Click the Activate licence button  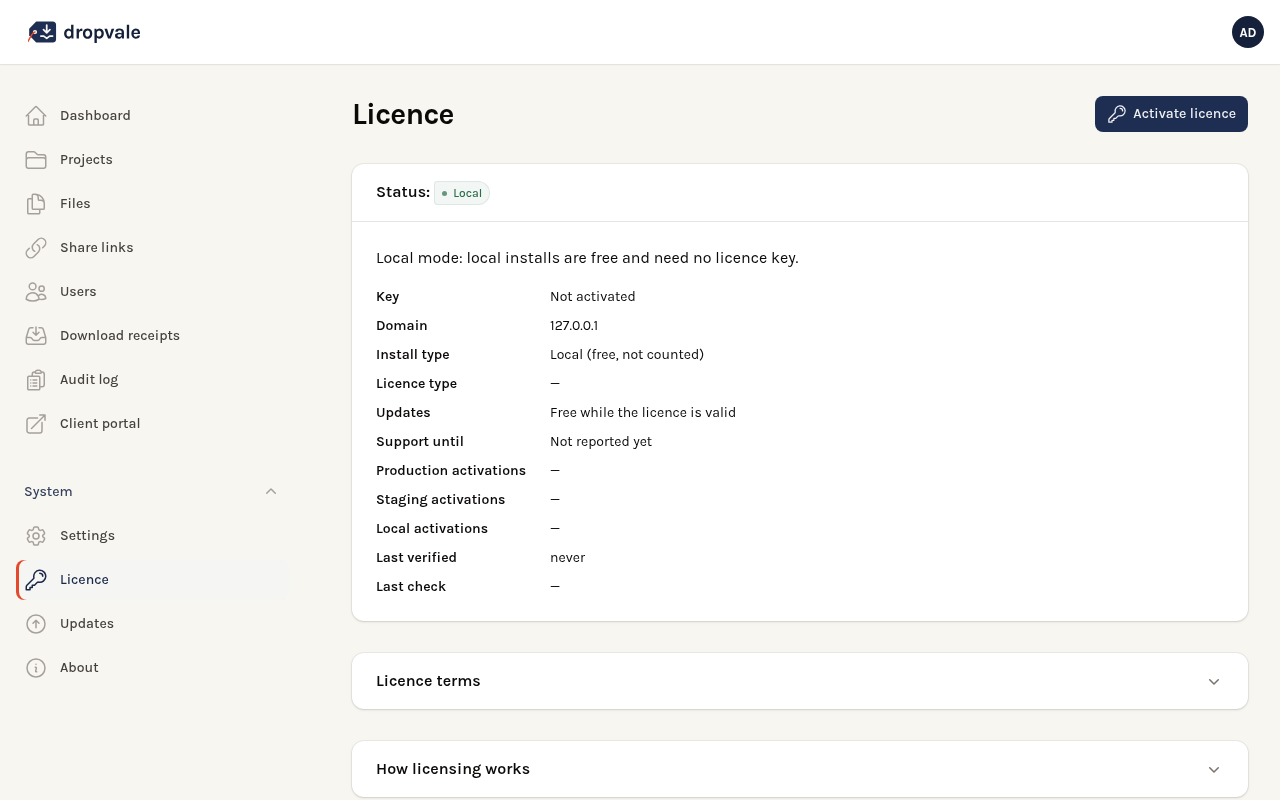tap(1171, 114)
